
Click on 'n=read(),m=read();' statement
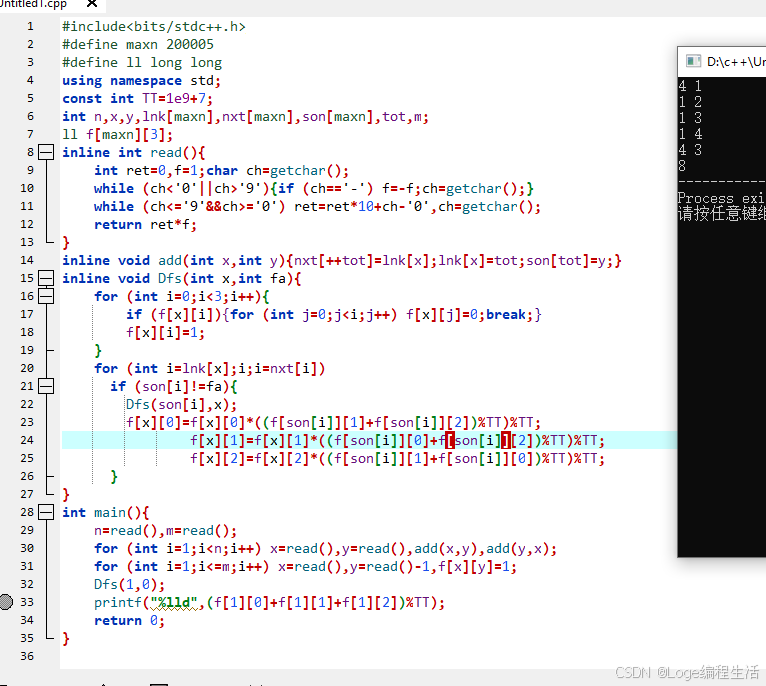pyautogui.click(x=165, y=531)
